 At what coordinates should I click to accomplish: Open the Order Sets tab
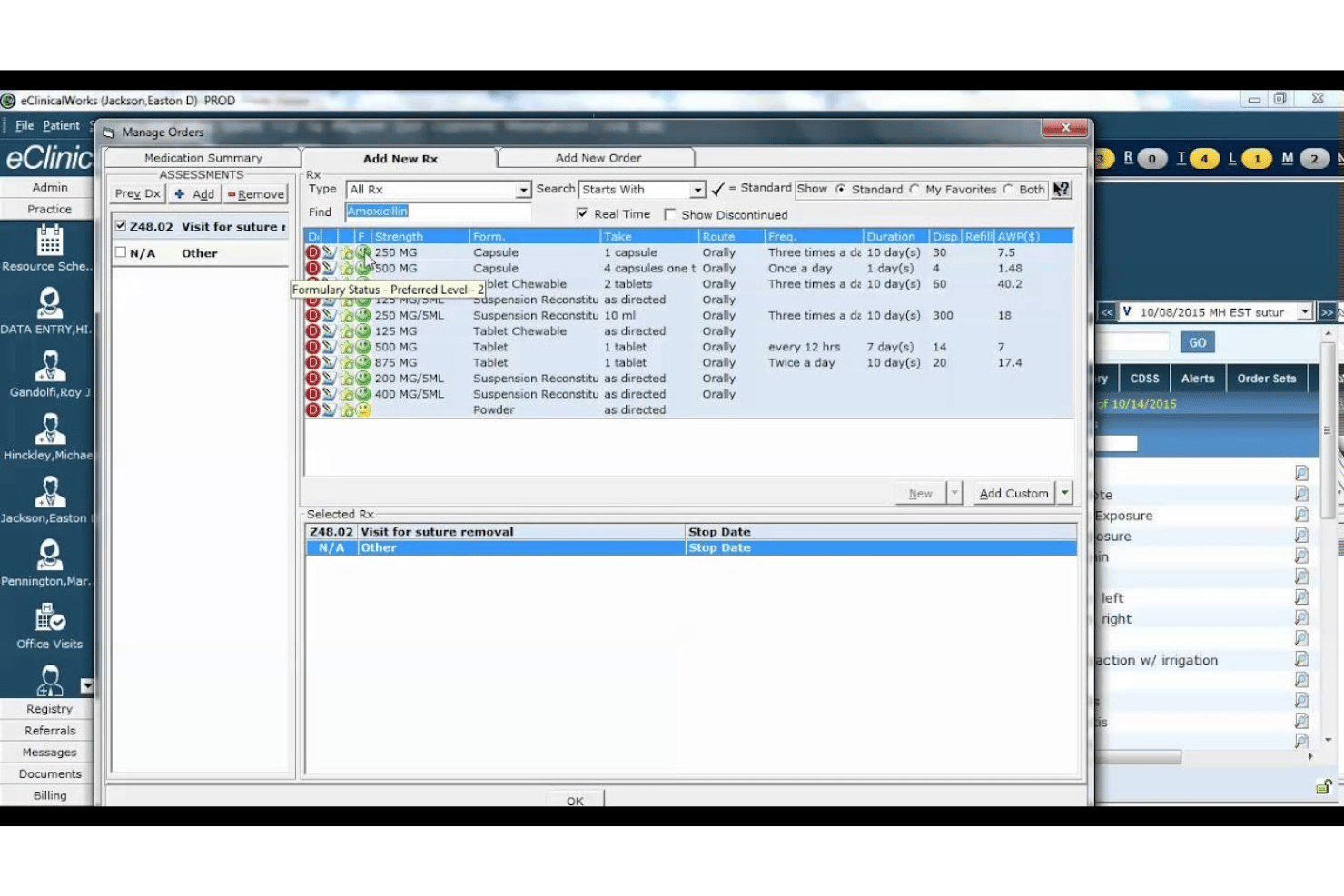(1266, 378)
